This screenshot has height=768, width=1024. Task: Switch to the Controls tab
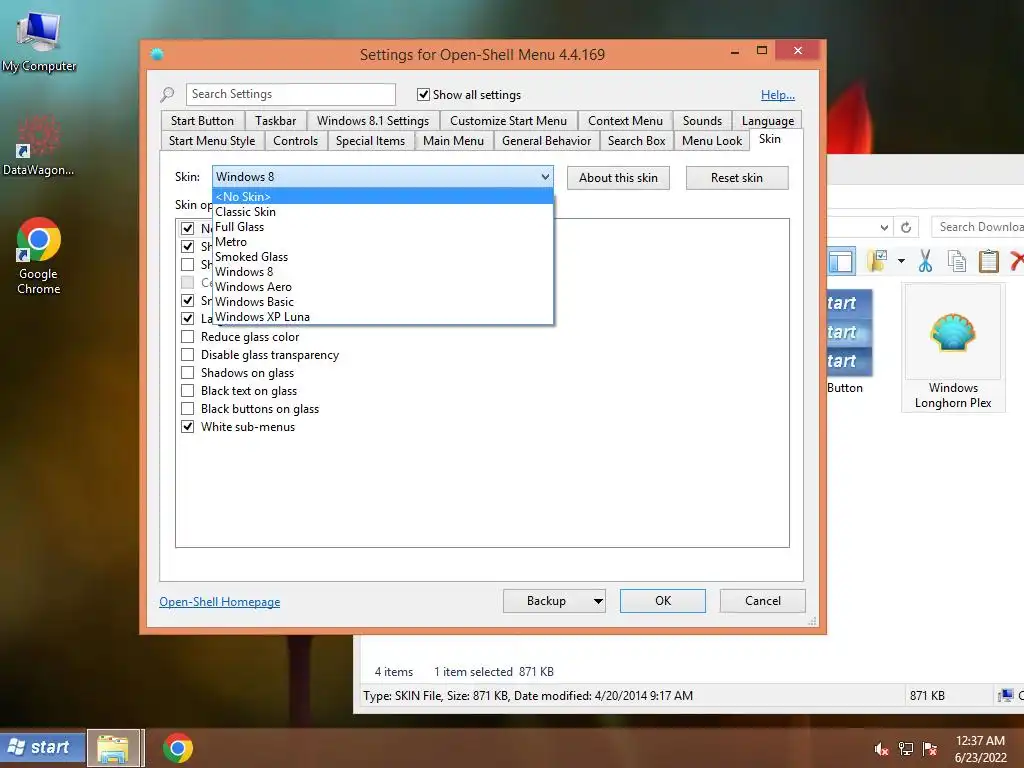point(295,141)
